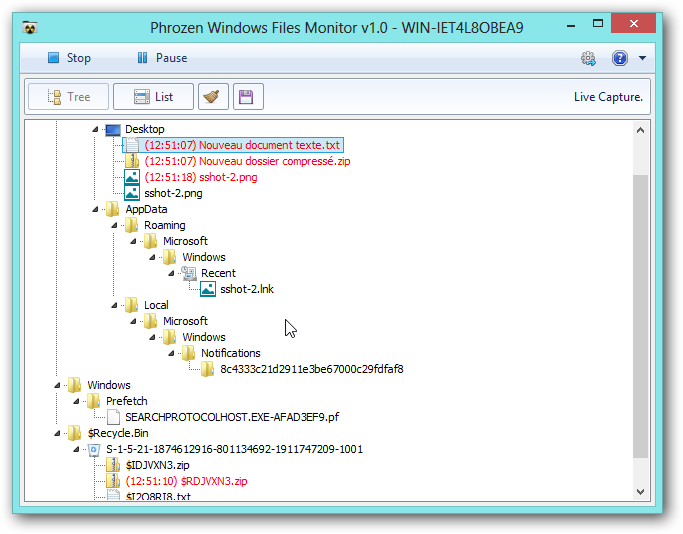Collapse the AppData folder node
The image size is (683, 534).
[x=95, y=210]
